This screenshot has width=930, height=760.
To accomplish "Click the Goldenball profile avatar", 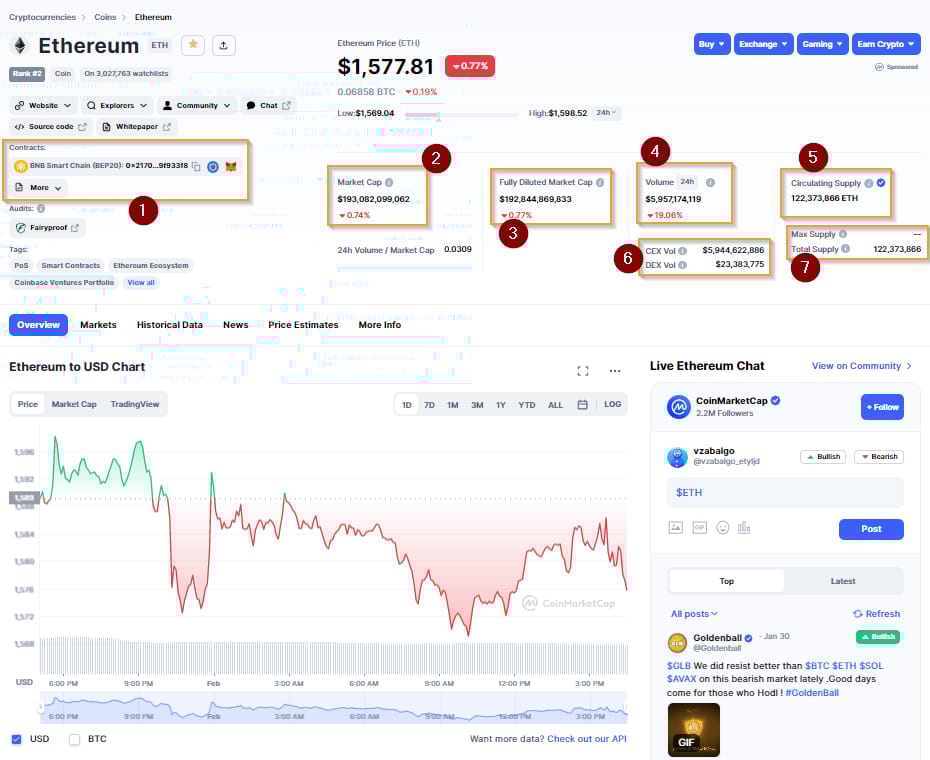I will coord(677,643).
